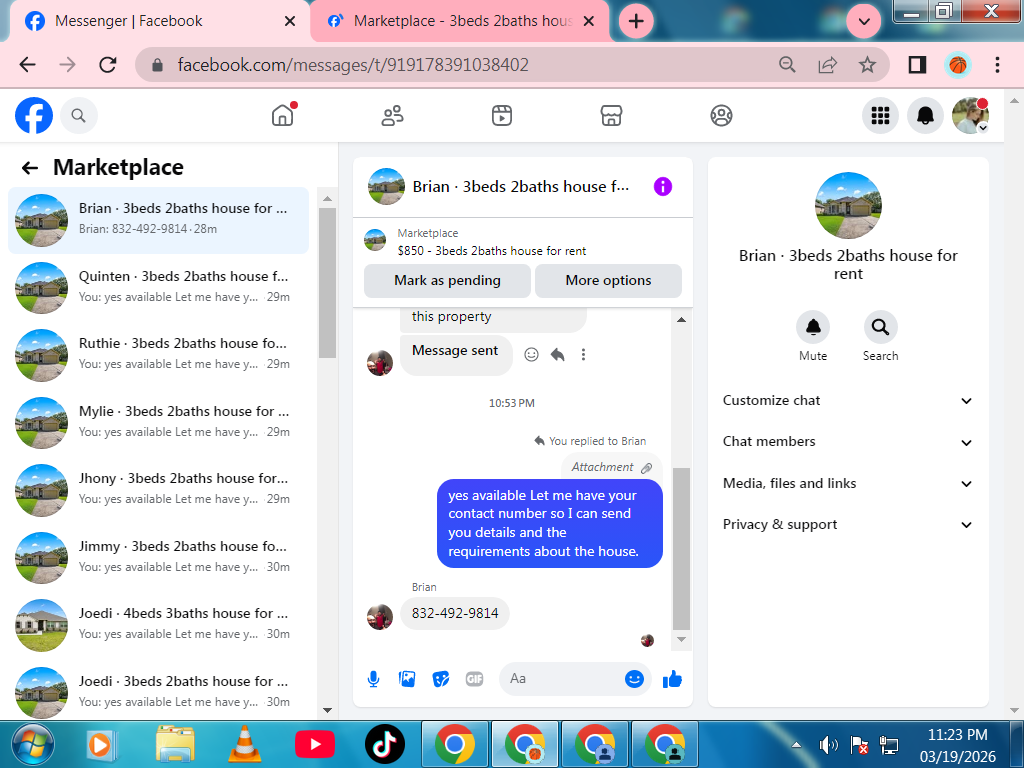
Task: Click the zoom magnifier in address bar
Action: [788, 65]
